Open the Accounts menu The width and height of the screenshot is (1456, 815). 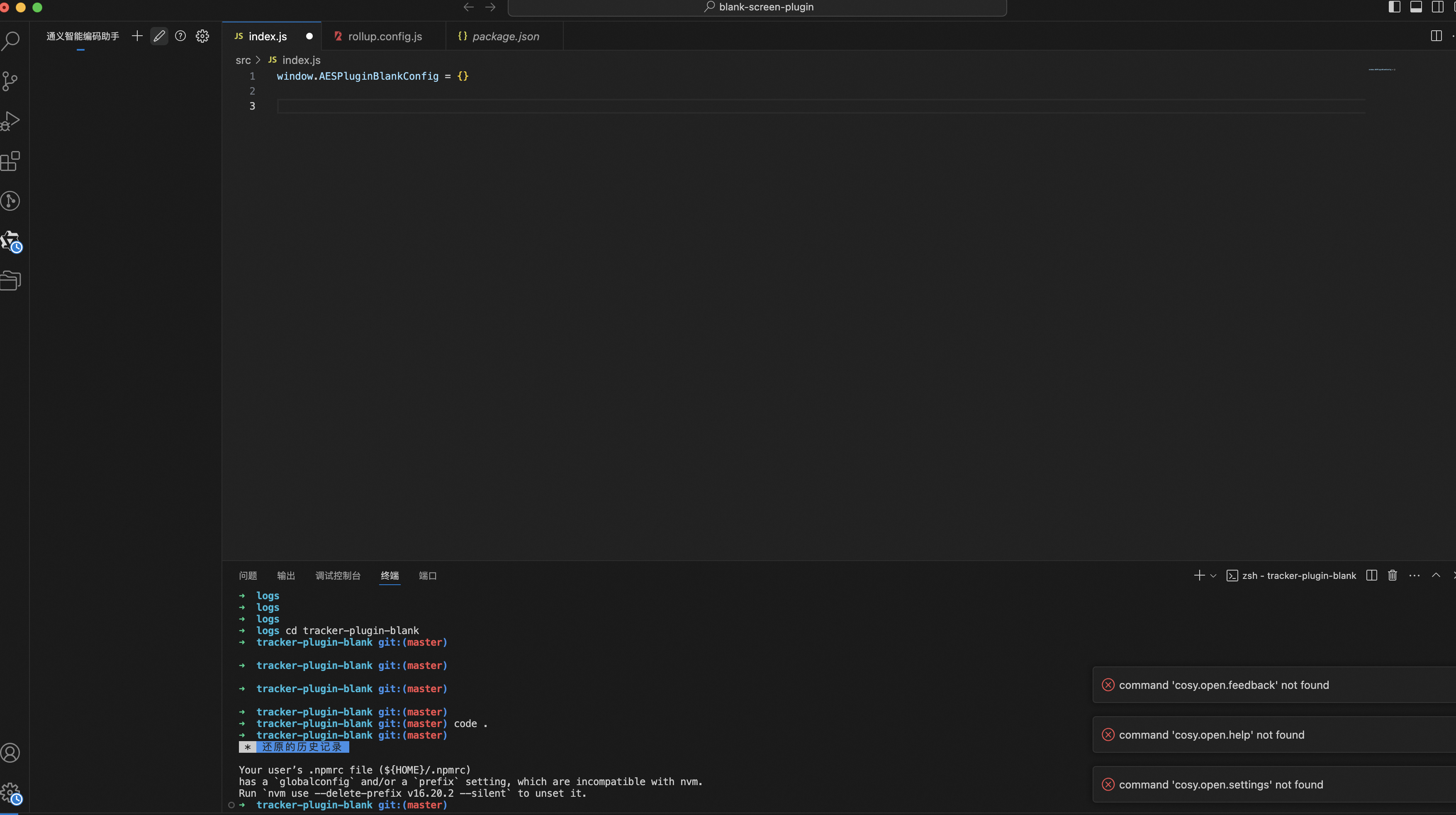[10, 753]
